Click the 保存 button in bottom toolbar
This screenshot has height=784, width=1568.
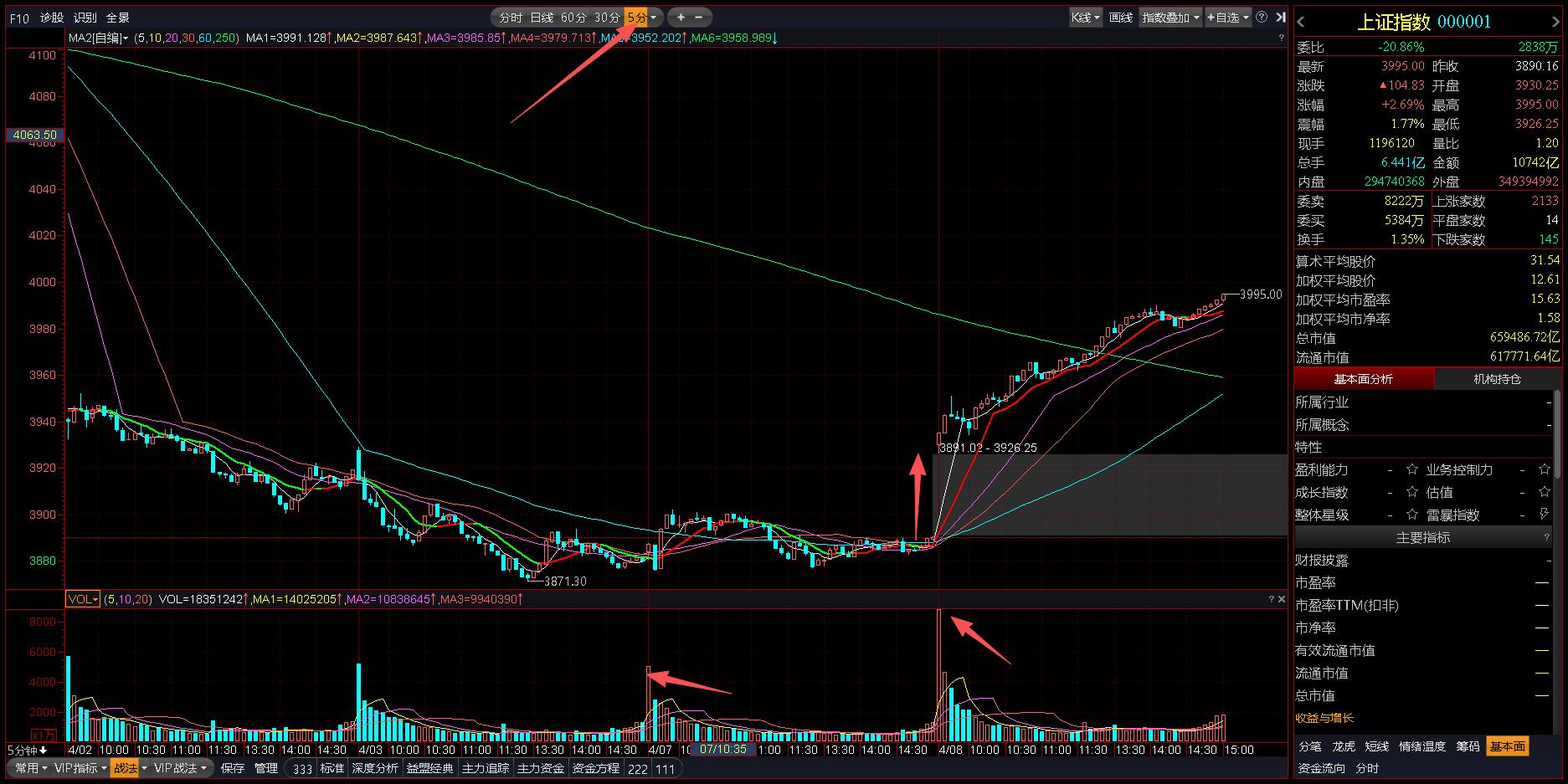pyautogui.click(x=233, y=768)
